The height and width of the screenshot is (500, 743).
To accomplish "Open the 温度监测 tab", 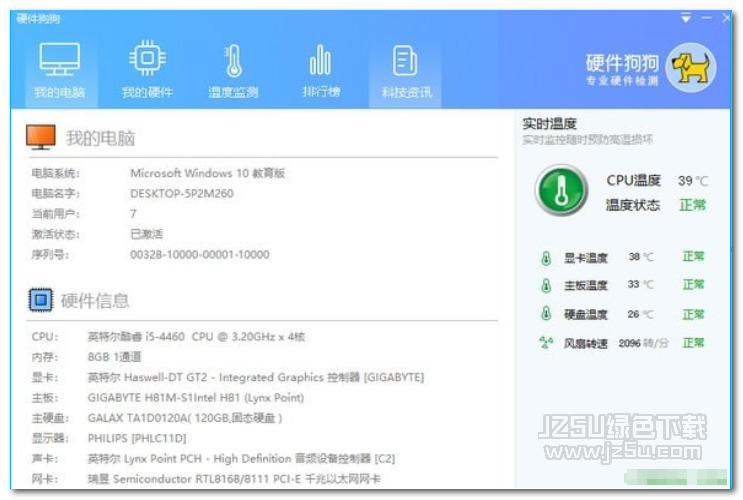I will click(234, 70).
